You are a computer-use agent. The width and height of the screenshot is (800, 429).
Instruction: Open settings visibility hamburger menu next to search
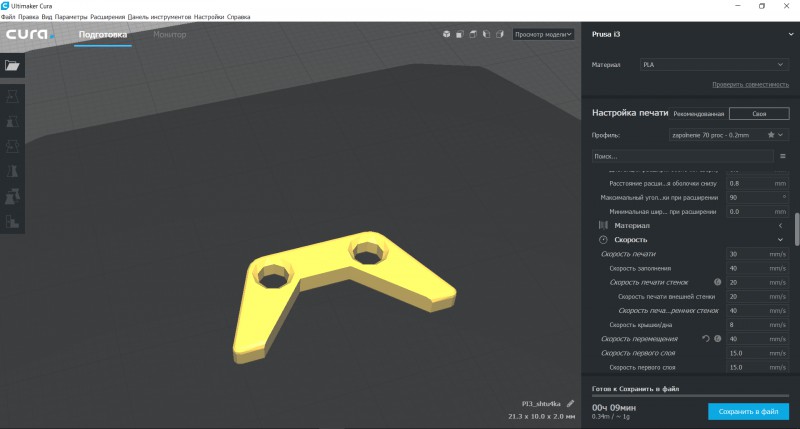783,156
